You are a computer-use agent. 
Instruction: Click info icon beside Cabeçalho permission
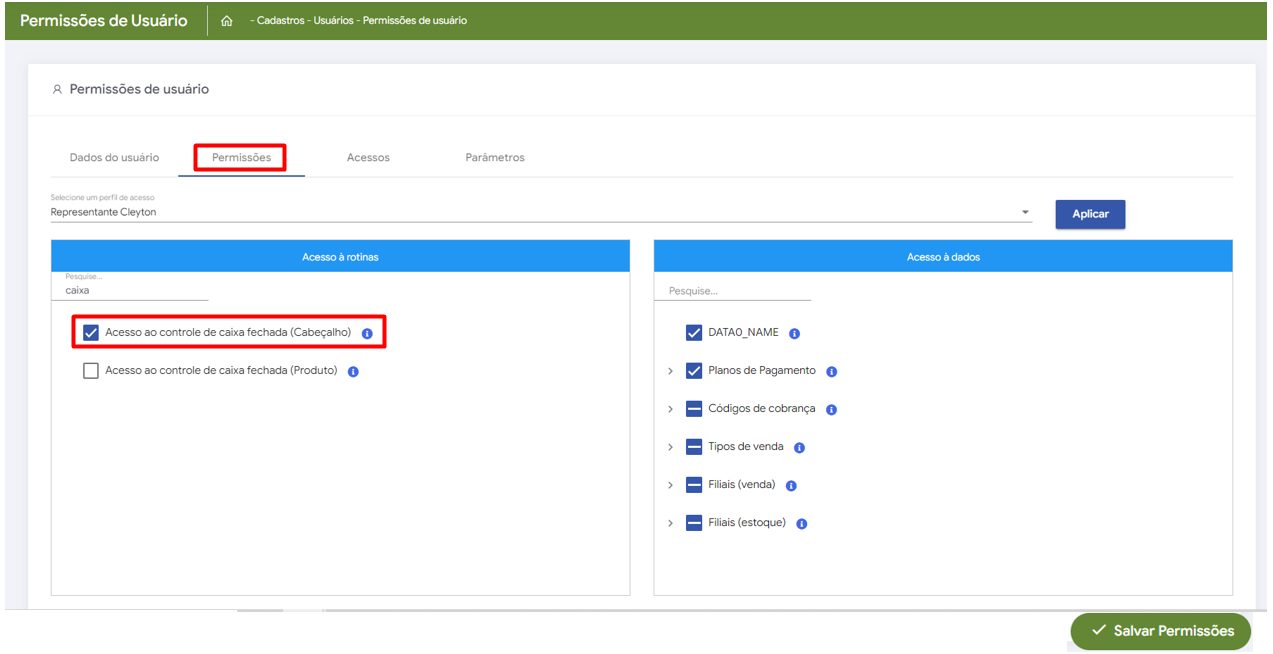coord(367,333)
